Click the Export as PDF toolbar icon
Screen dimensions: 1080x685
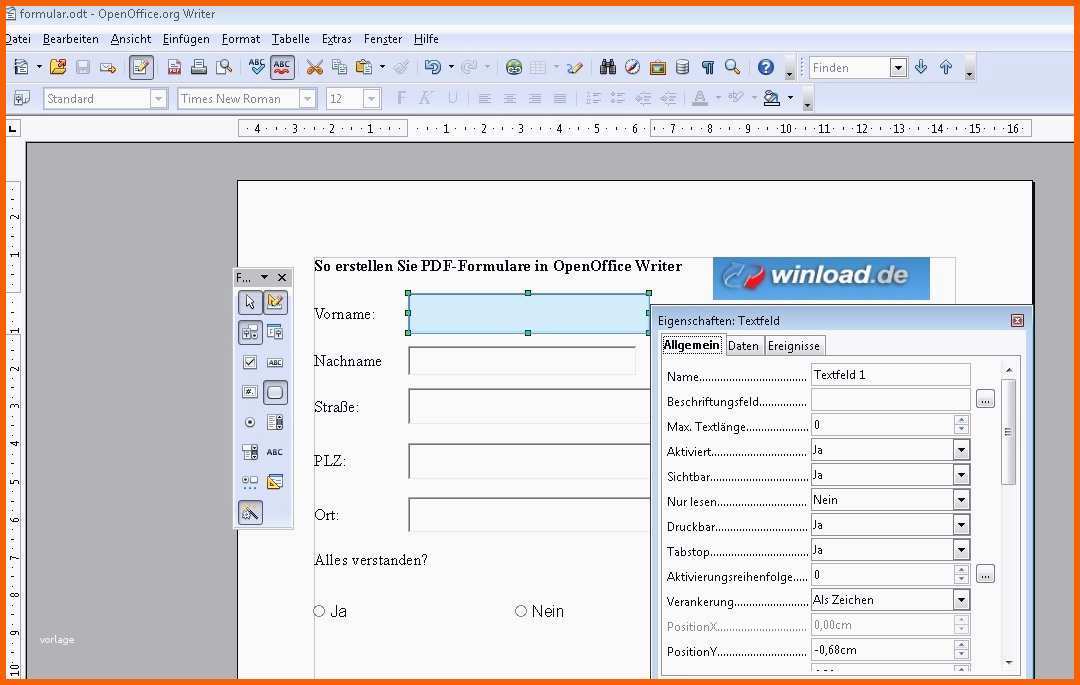175,67
